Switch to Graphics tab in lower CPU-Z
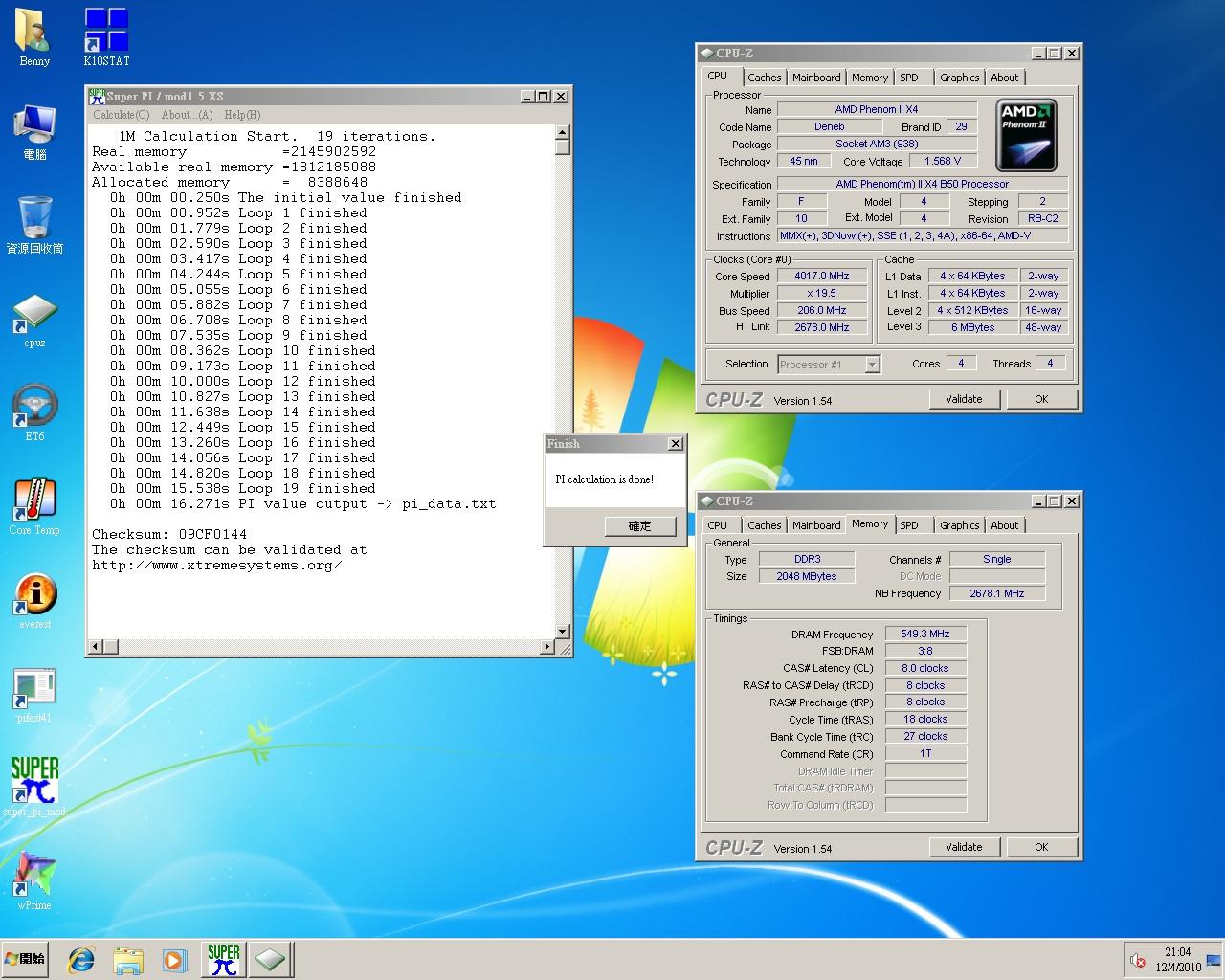1225x980 pixels. click(959, 525)
